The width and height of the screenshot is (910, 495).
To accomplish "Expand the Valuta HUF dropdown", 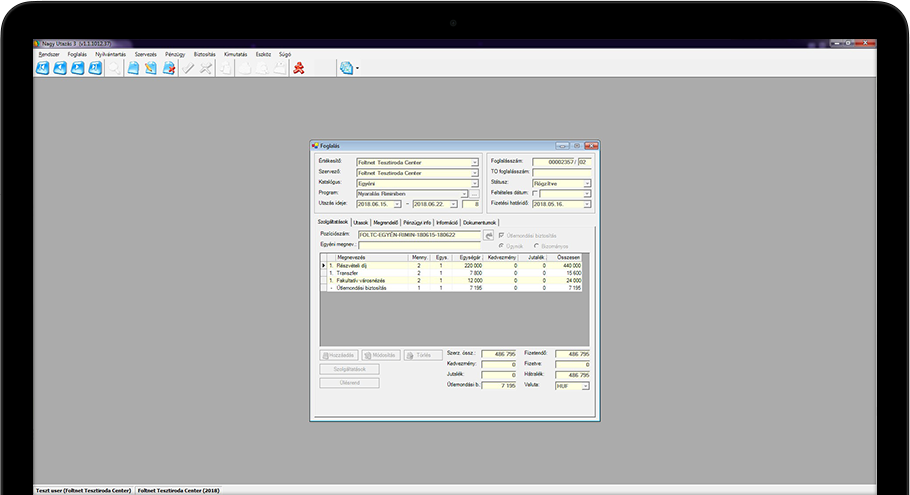I will pos(585,386).
